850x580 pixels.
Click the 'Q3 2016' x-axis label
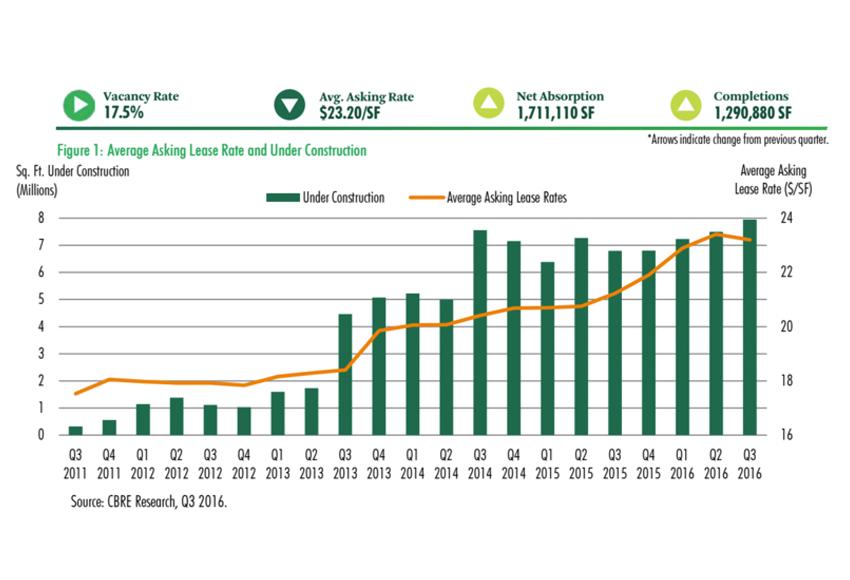pyautogui.click(x=750, y=465)
